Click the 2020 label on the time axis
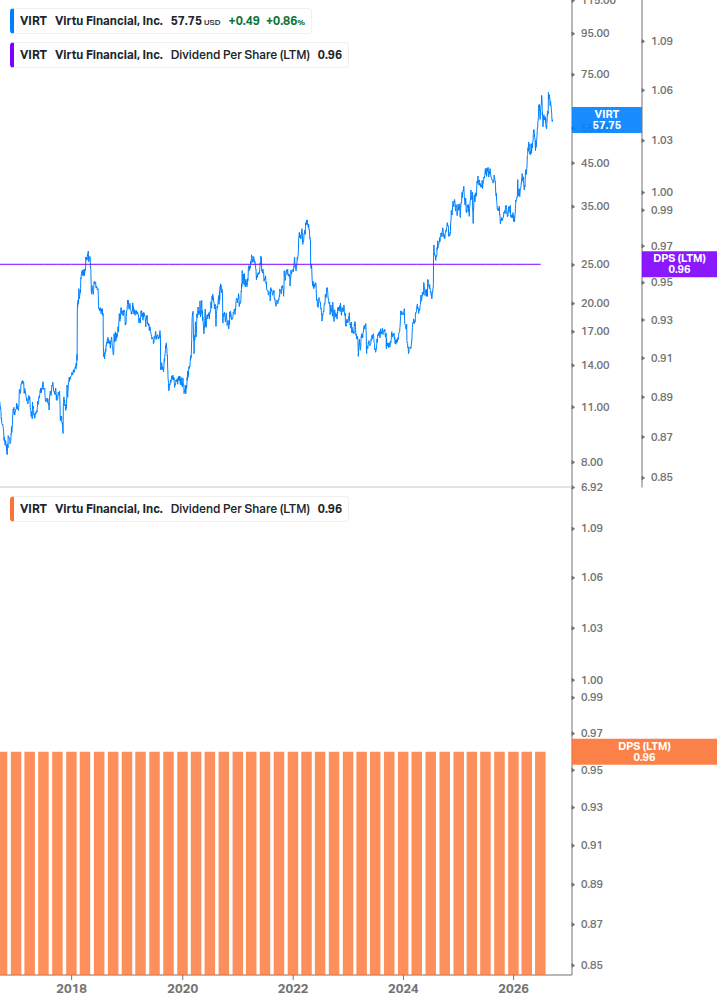717x1005 pixels. click(x=183, y=988)
